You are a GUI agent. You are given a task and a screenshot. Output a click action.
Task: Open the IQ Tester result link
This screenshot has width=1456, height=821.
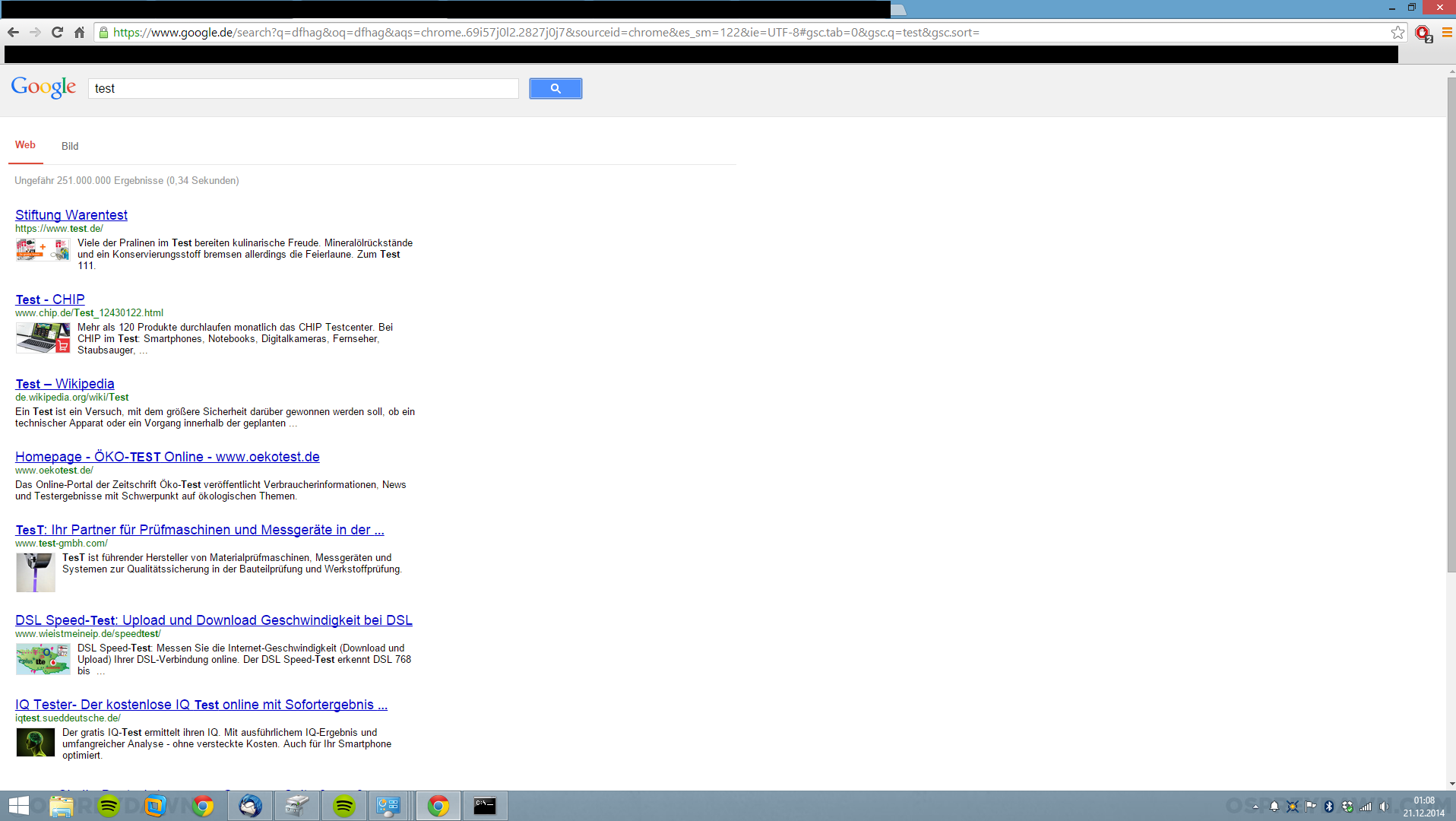click(201, 705)
